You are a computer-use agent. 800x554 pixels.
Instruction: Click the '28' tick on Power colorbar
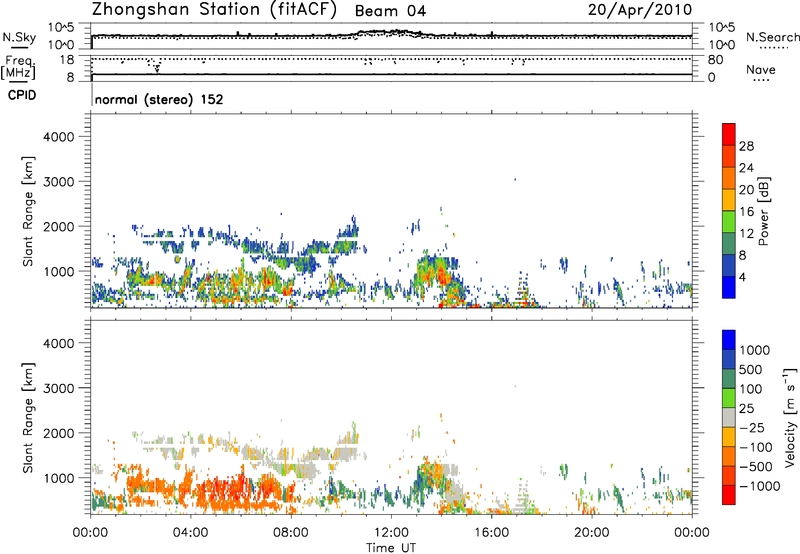coord(746,146)
